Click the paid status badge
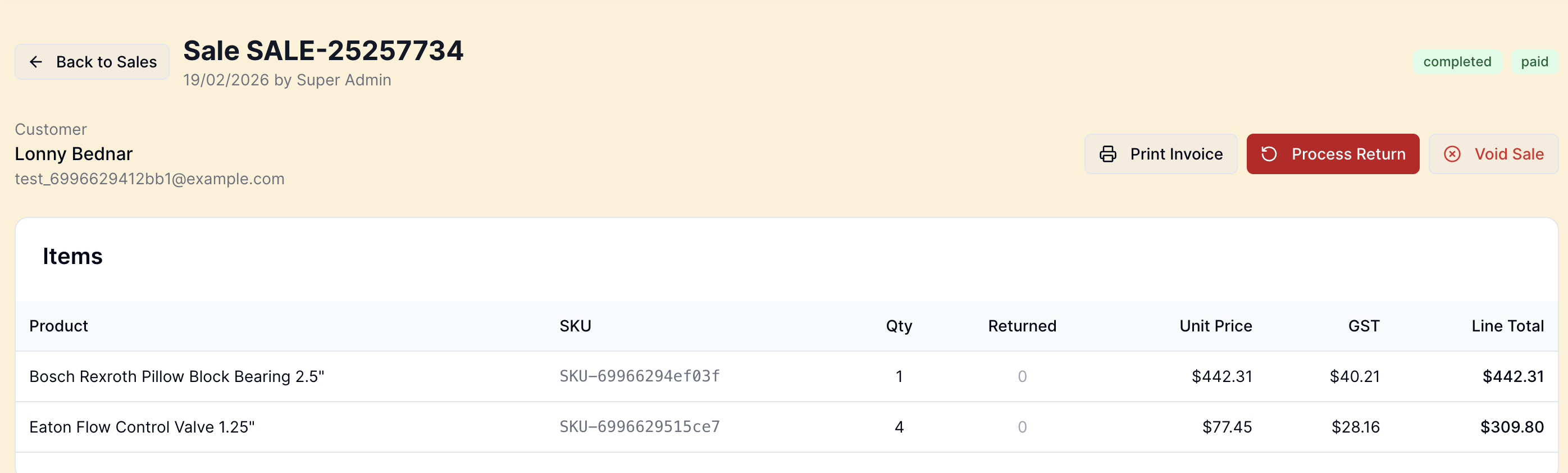The image size is (1568, 473). (x=1534, y=62)
